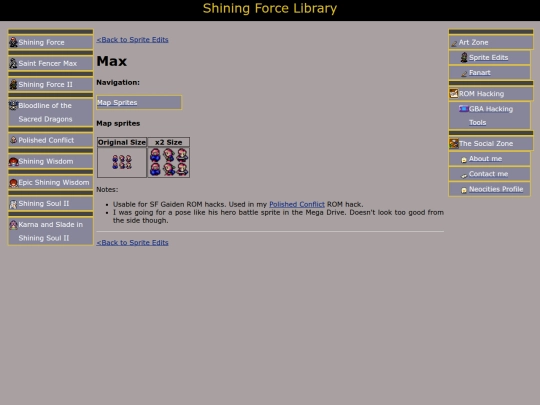Click top Back to Sprite Edits link
The width and height of the screenshot is (540, 405).
[x=132, y=40]
